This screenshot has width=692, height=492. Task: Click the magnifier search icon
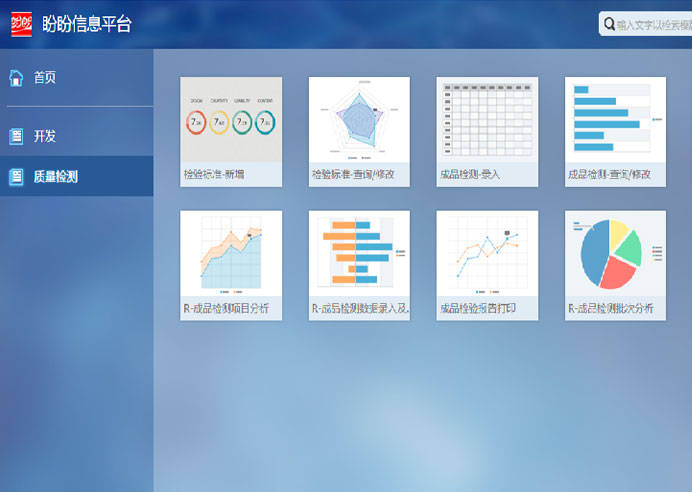(x=608, y=24)
